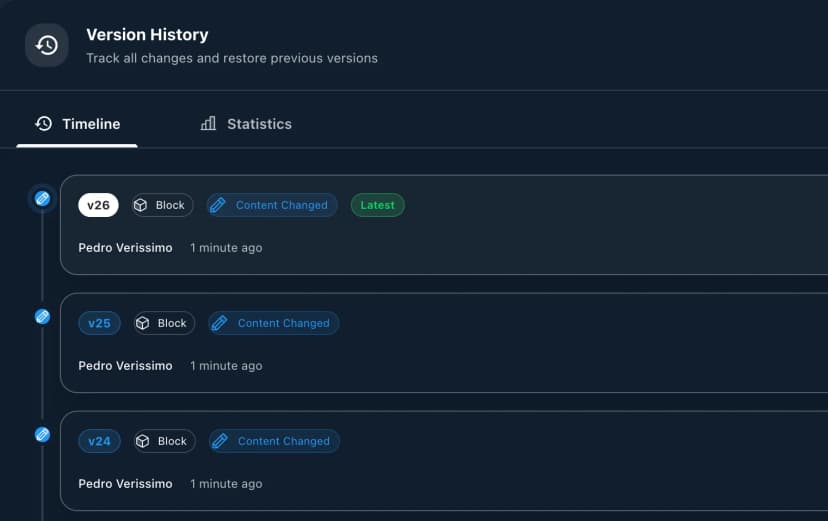This screenshot has height=521, width=828.
Task: Click the green Latest badge
Action: coord(378,205)
